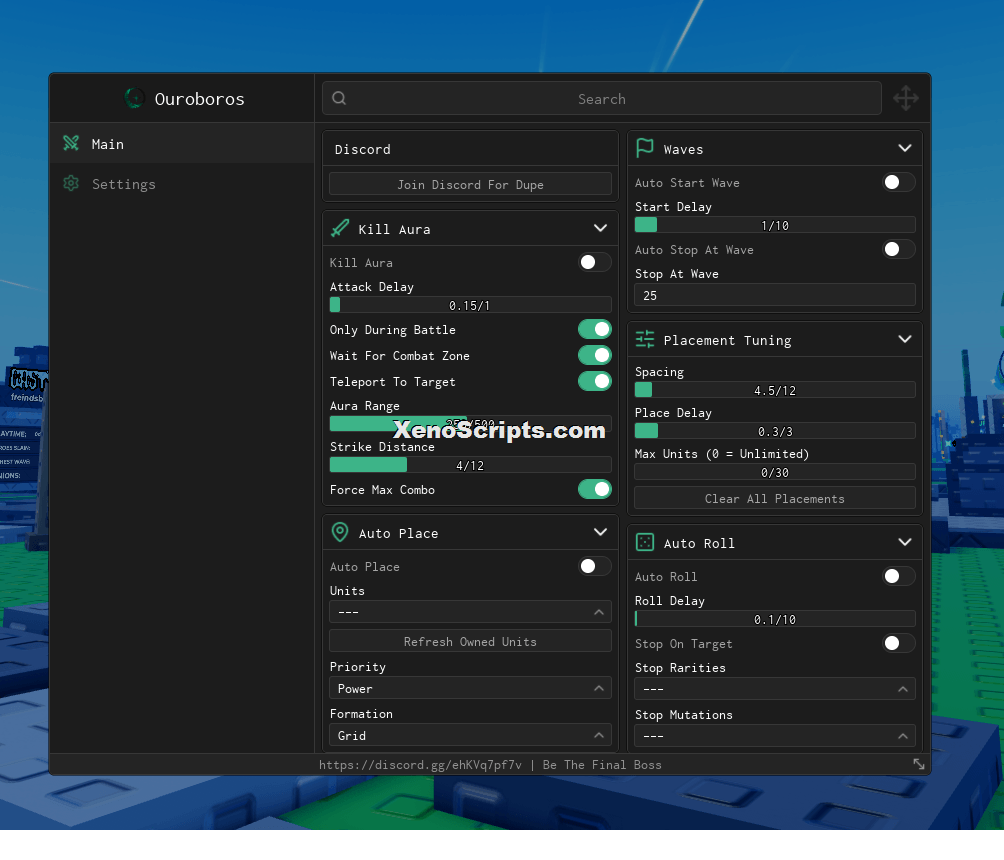Enable the Auto Roll toggle
The width and height of the screenshot is (1004, 860).
(x=898, y=576)
